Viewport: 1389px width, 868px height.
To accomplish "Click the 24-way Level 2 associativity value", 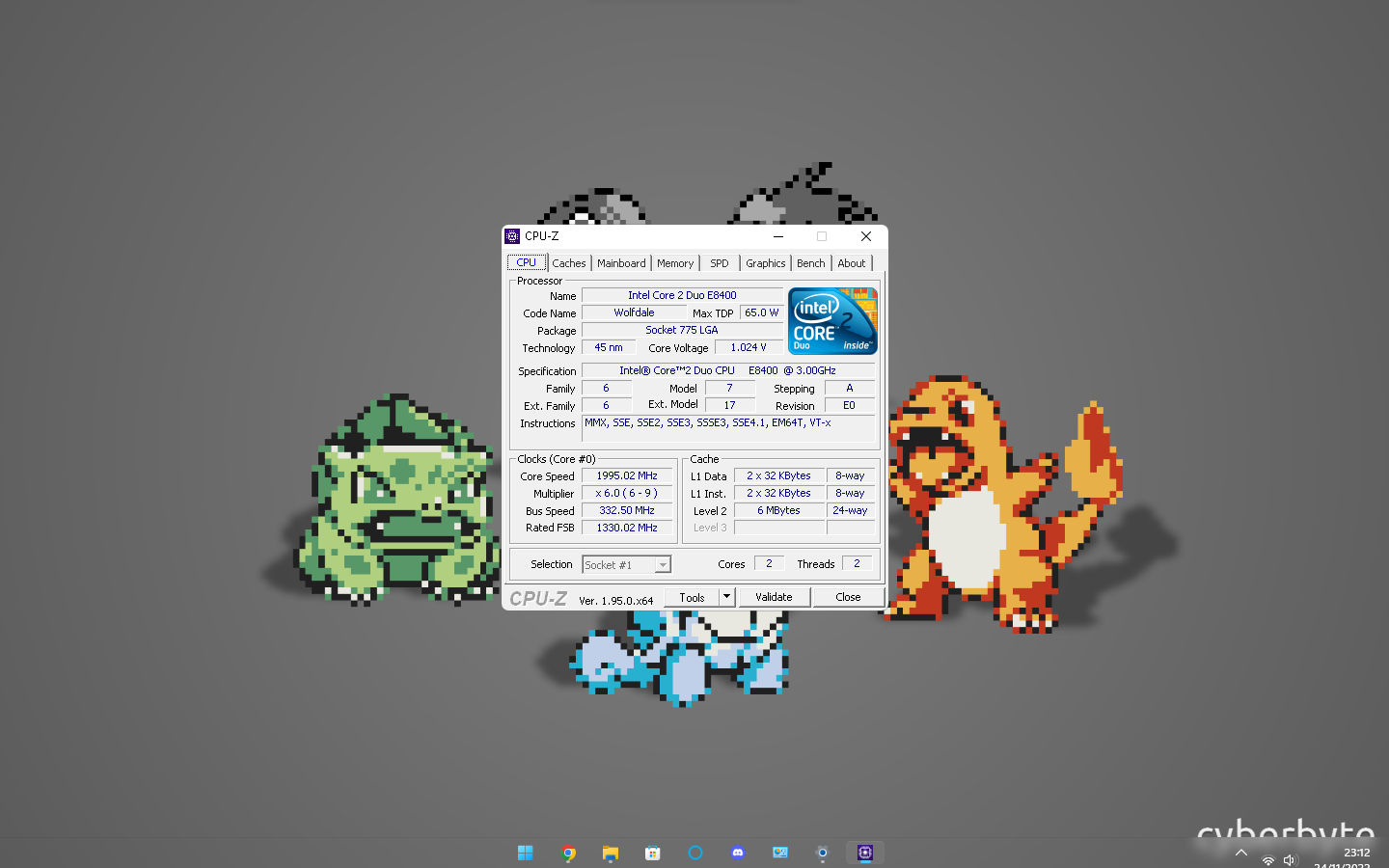I will pos(851,510).
